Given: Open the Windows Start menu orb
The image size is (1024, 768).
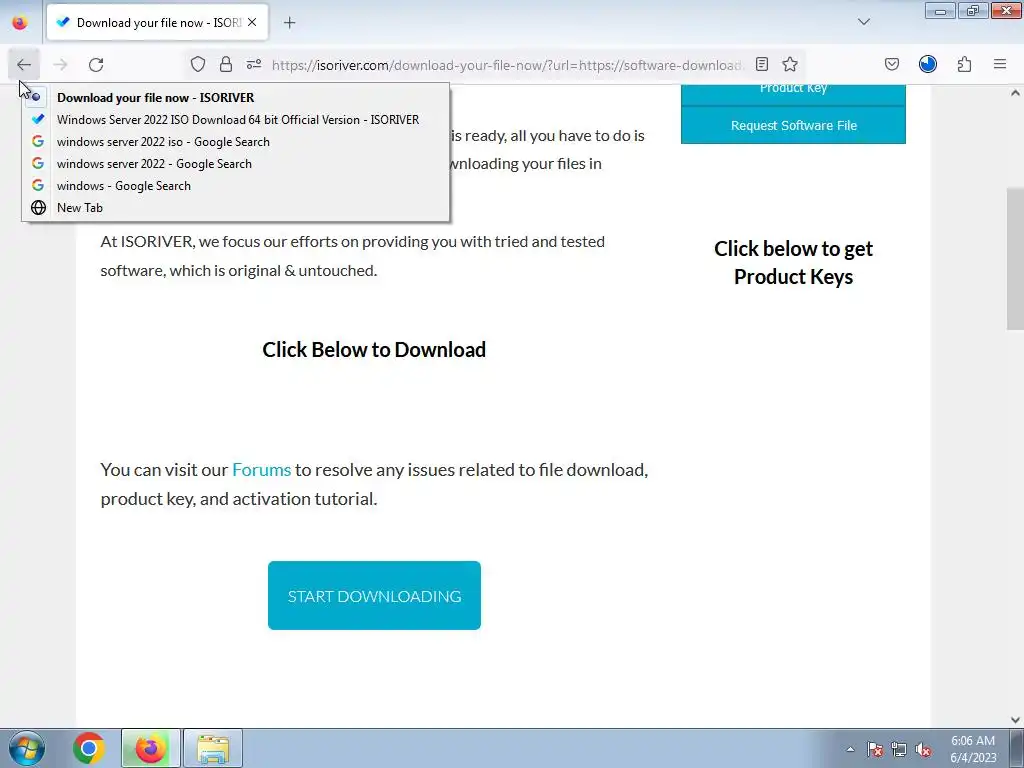Looking at the screenshot, I should pyautogui.click(x=27, y=748).
